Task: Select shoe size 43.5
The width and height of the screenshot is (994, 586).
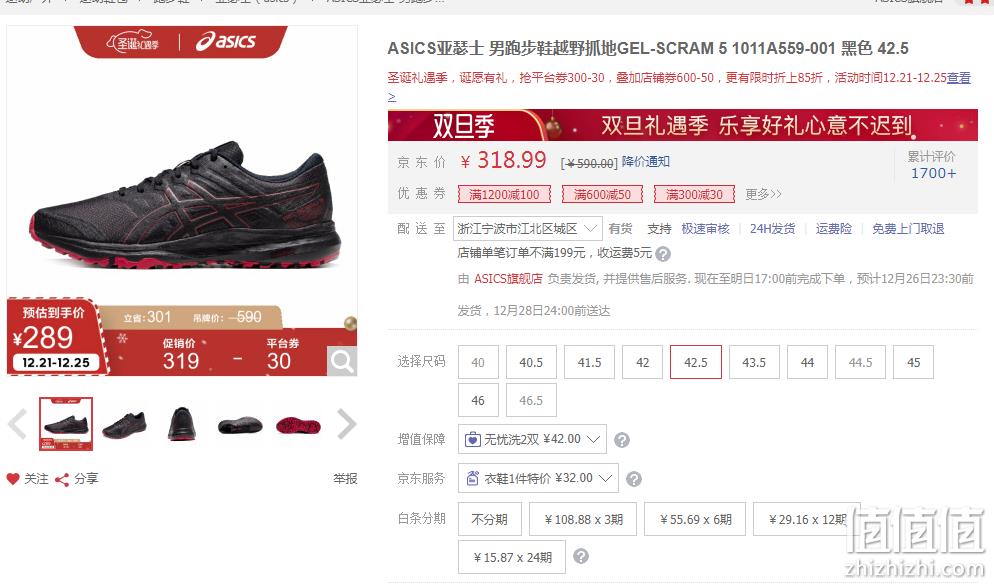Action: [x=754, y=362]
